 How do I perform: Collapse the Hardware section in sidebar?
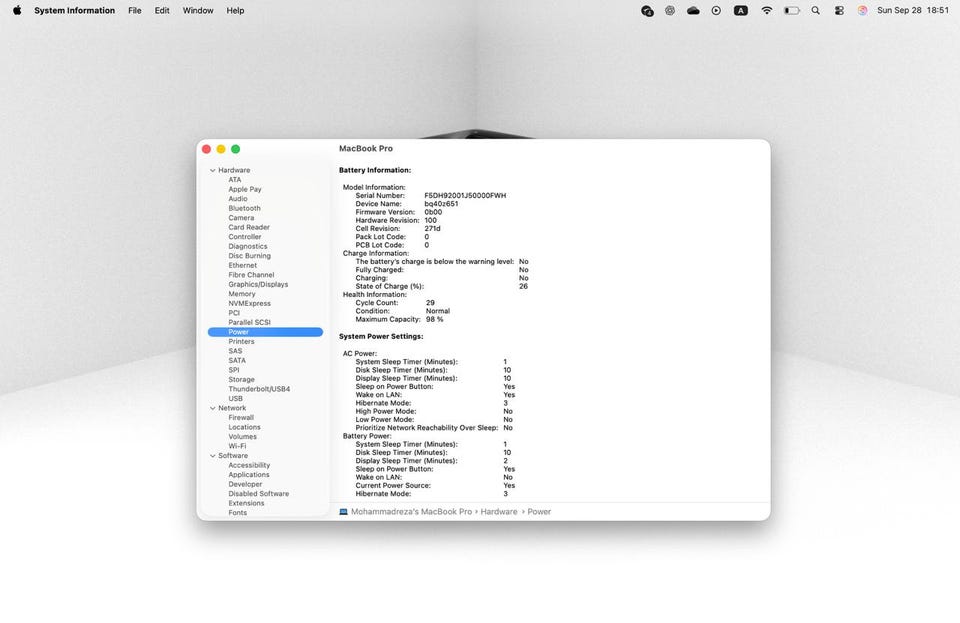point(212,171)
